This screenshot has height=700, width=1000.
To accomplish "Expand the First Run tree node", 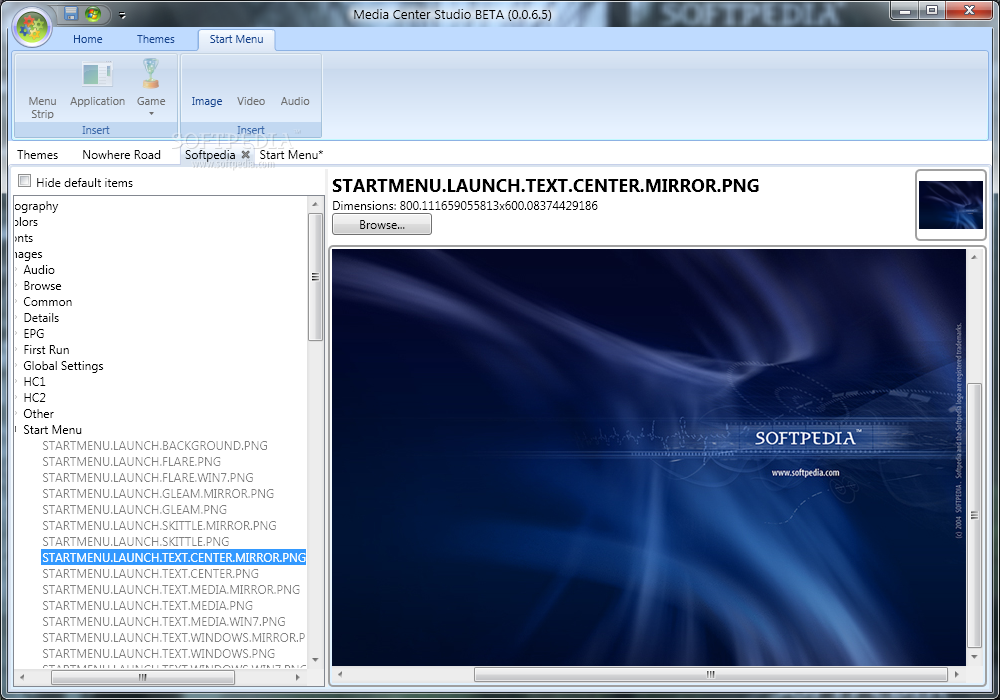I will (x=17, y=349).
